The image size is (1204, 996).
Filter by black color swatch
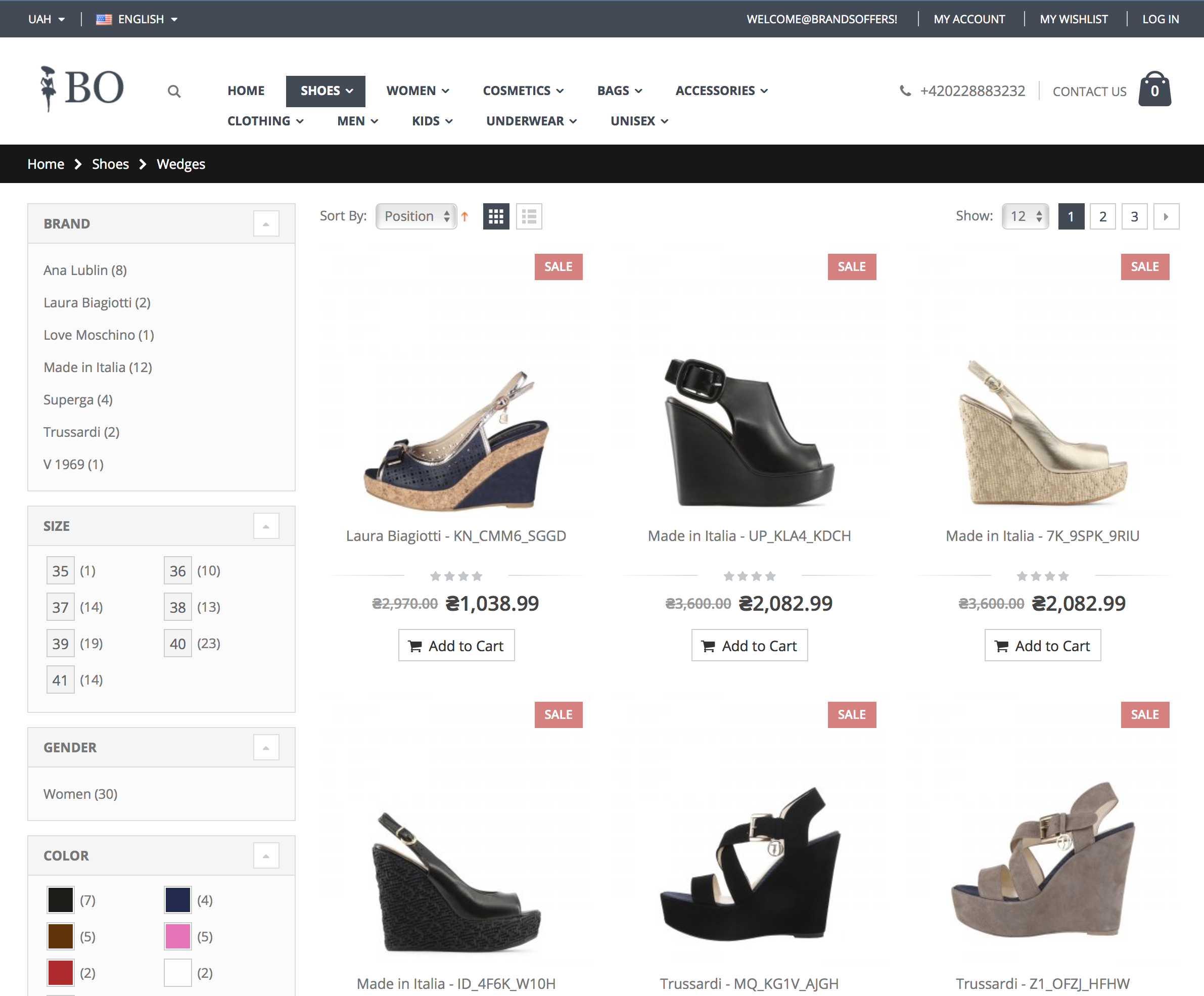click(60, 899)
